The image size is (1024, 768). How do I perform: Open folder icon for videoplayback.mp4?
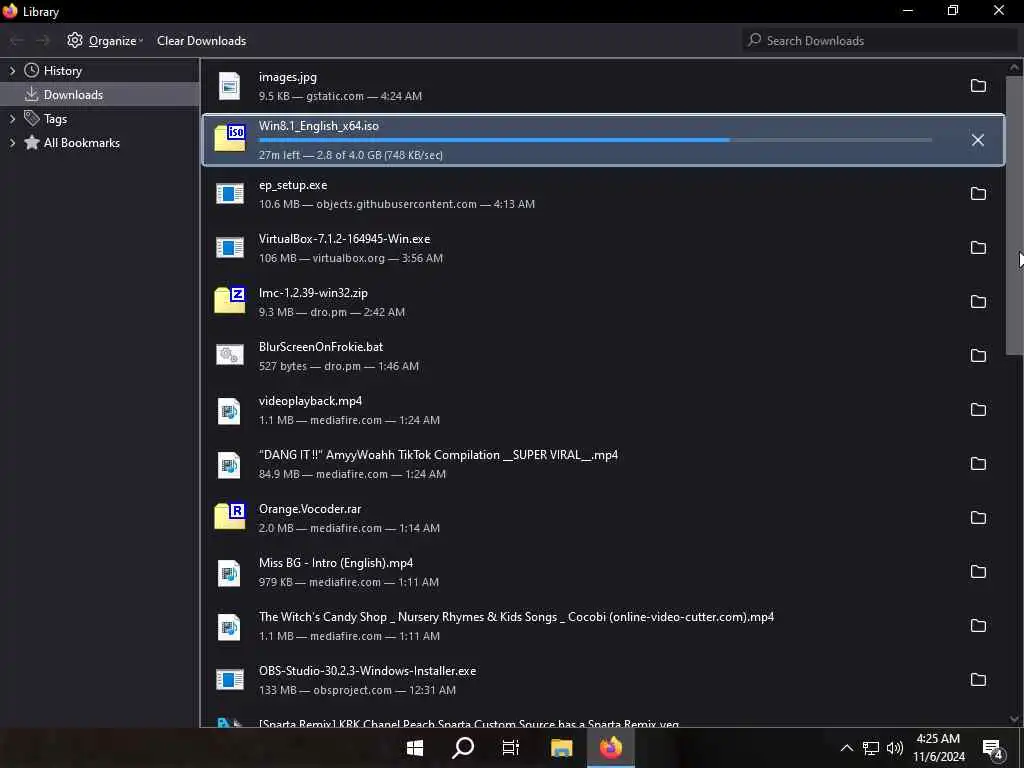pyautogui.click(x=978, y=410)
